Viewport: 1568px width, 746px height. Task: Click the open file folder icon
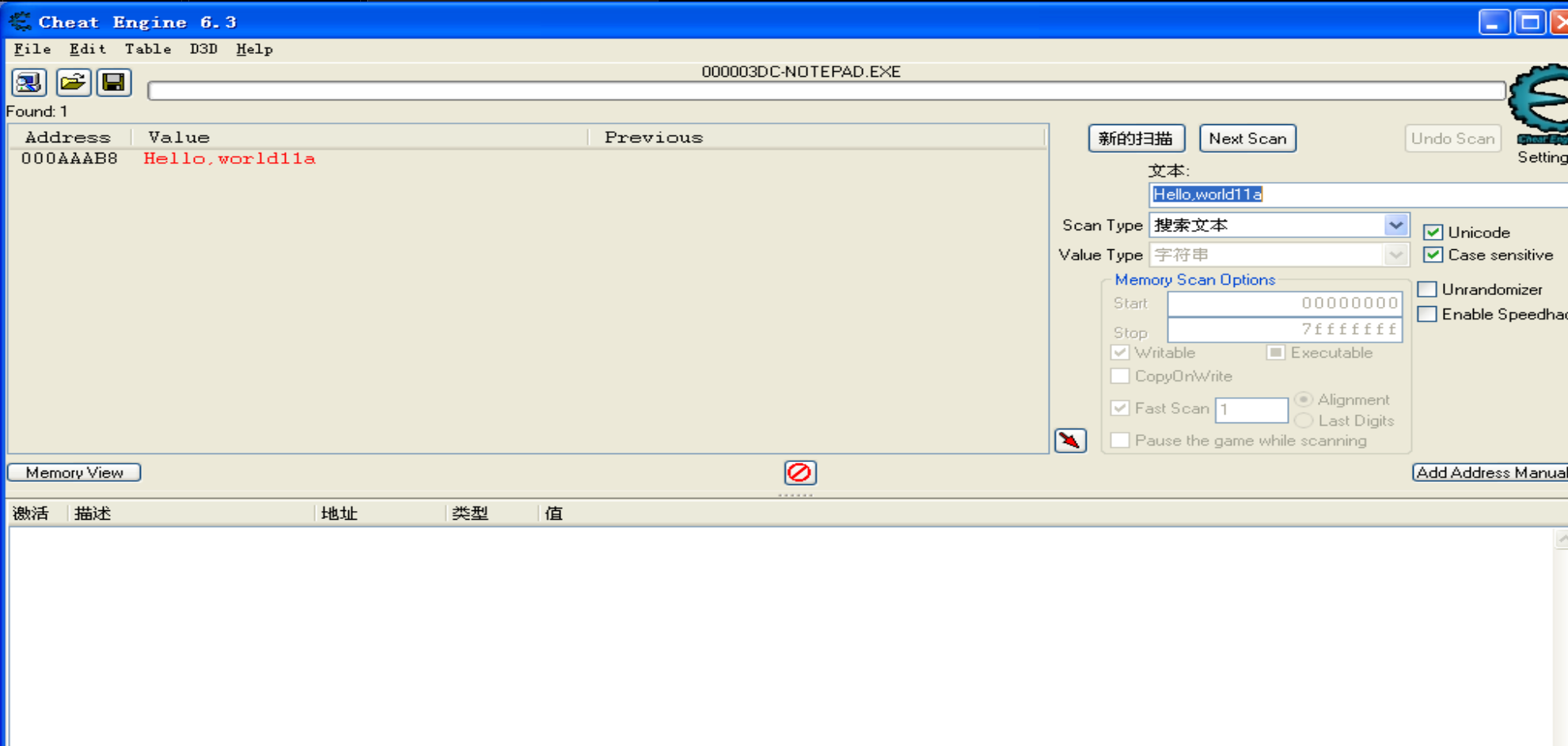[x=72, y=82]
